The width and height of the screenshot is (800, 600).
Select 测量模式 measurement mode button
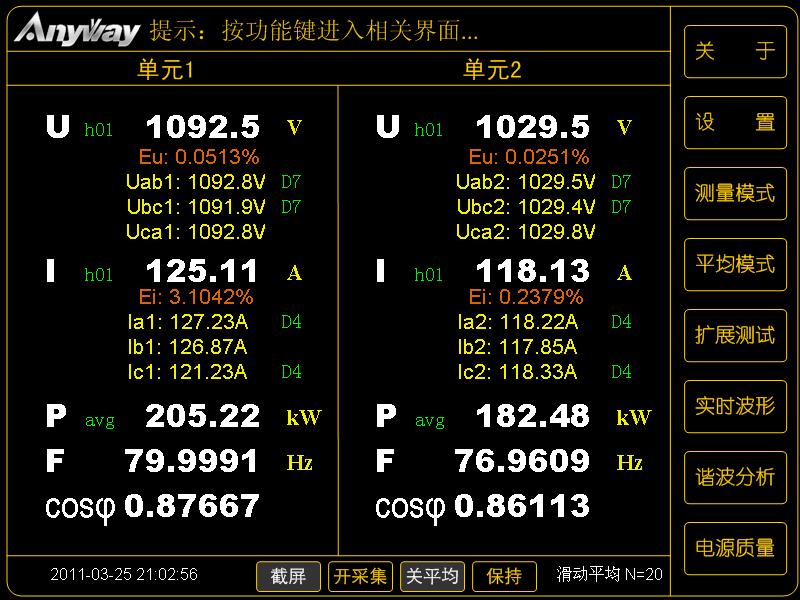click(735, 193)
